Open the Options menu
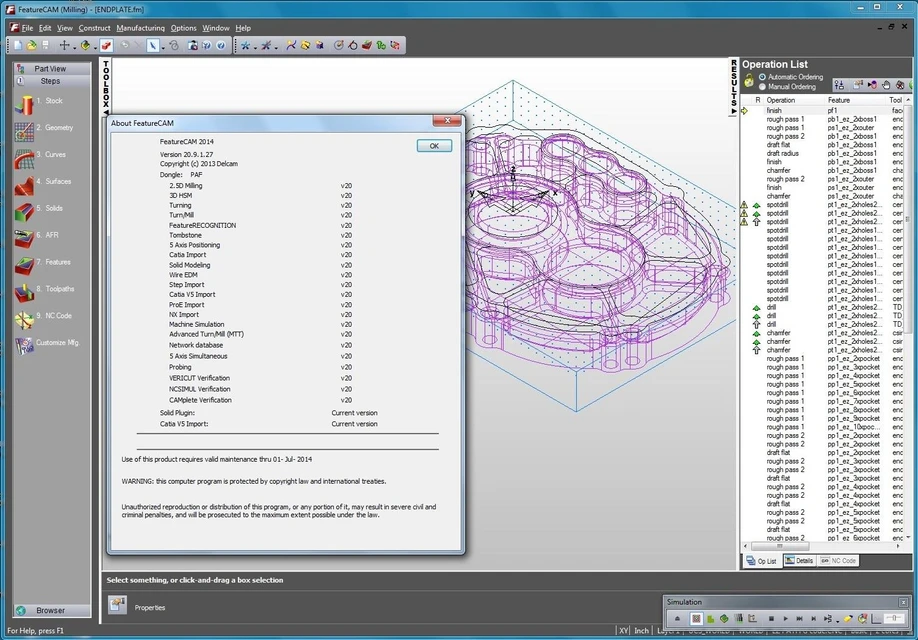The width and height of the screenshot is (918, 640). 183,28
